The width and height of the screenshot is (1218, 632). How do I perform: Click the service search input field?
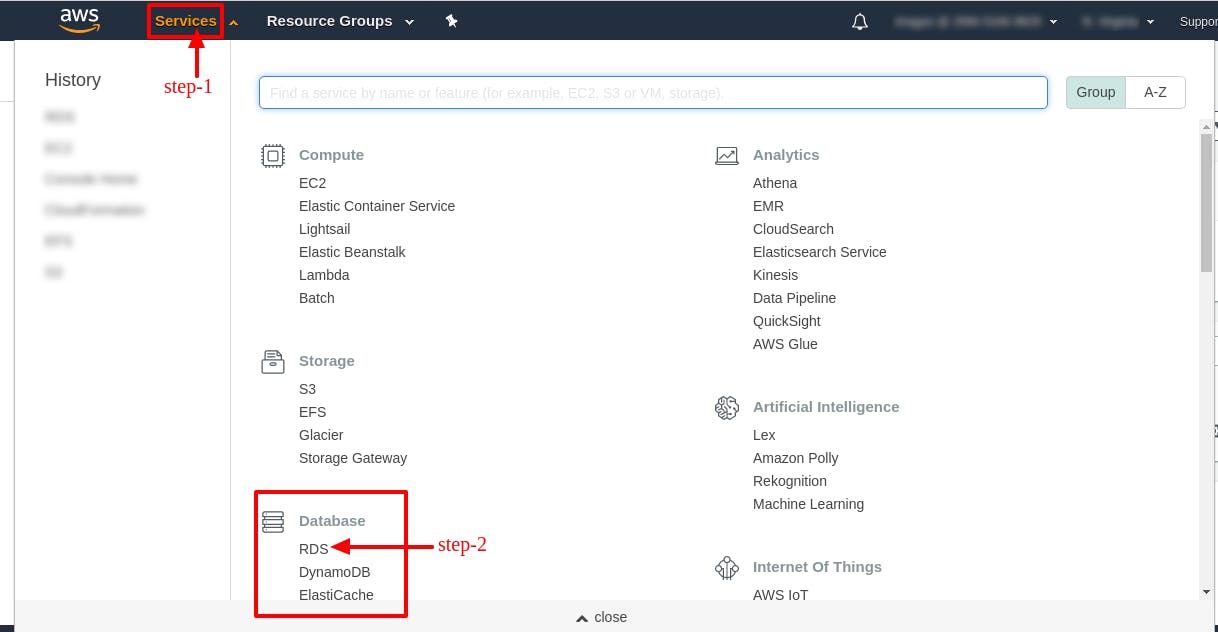coord(653,92)
